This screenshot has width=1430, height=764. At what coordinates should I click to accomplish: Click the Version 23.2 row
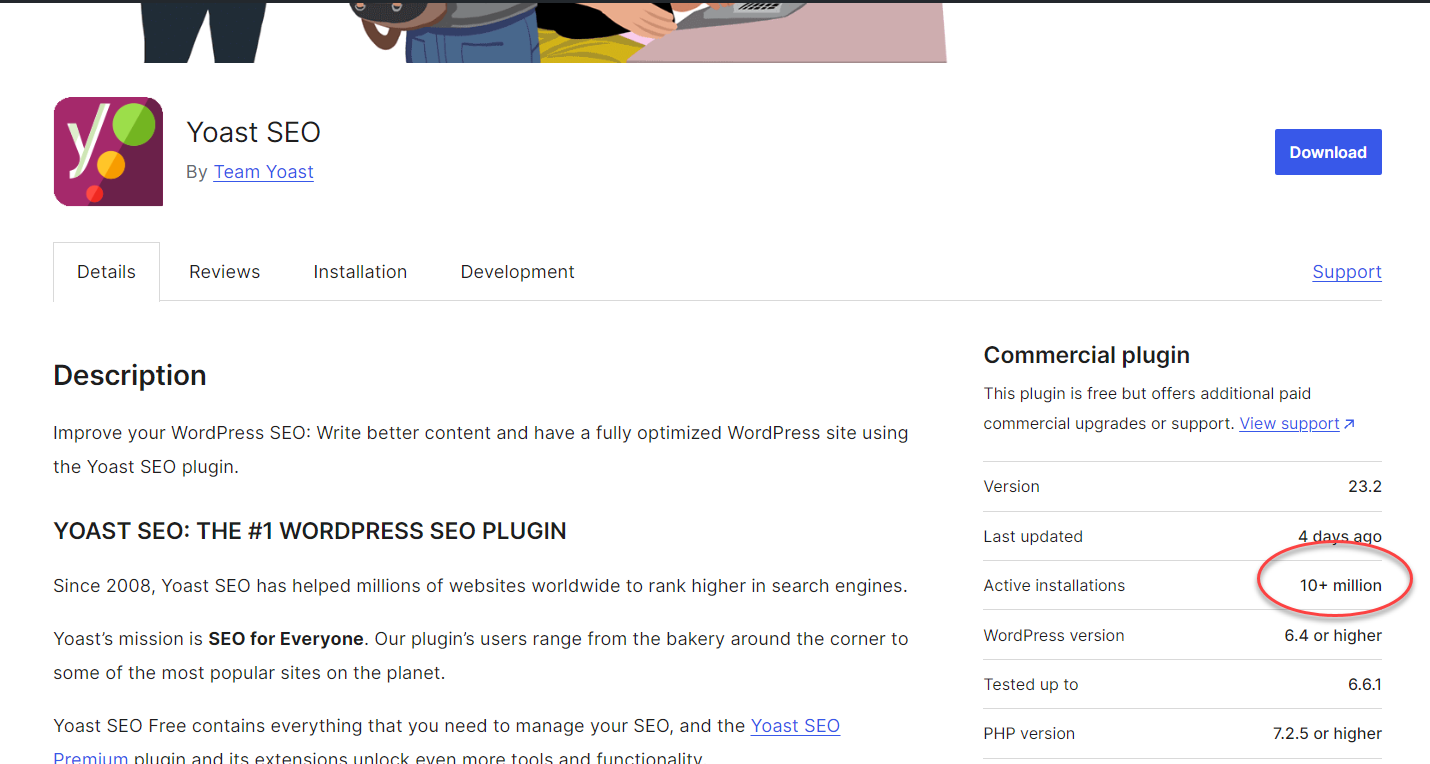(x=1180, y=486)
